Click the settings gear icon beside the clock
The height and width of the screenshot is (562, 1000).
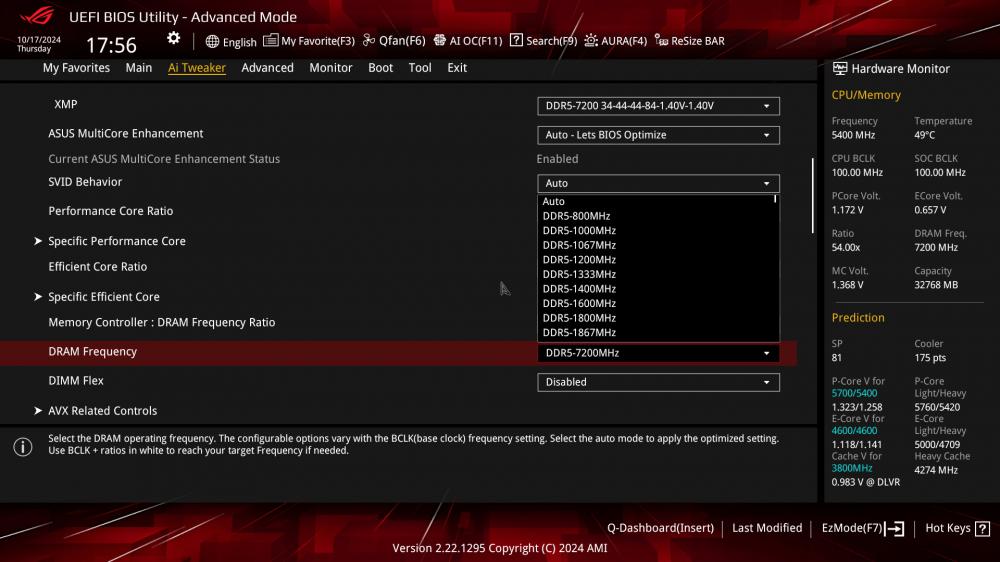click(x=173, y=38)
